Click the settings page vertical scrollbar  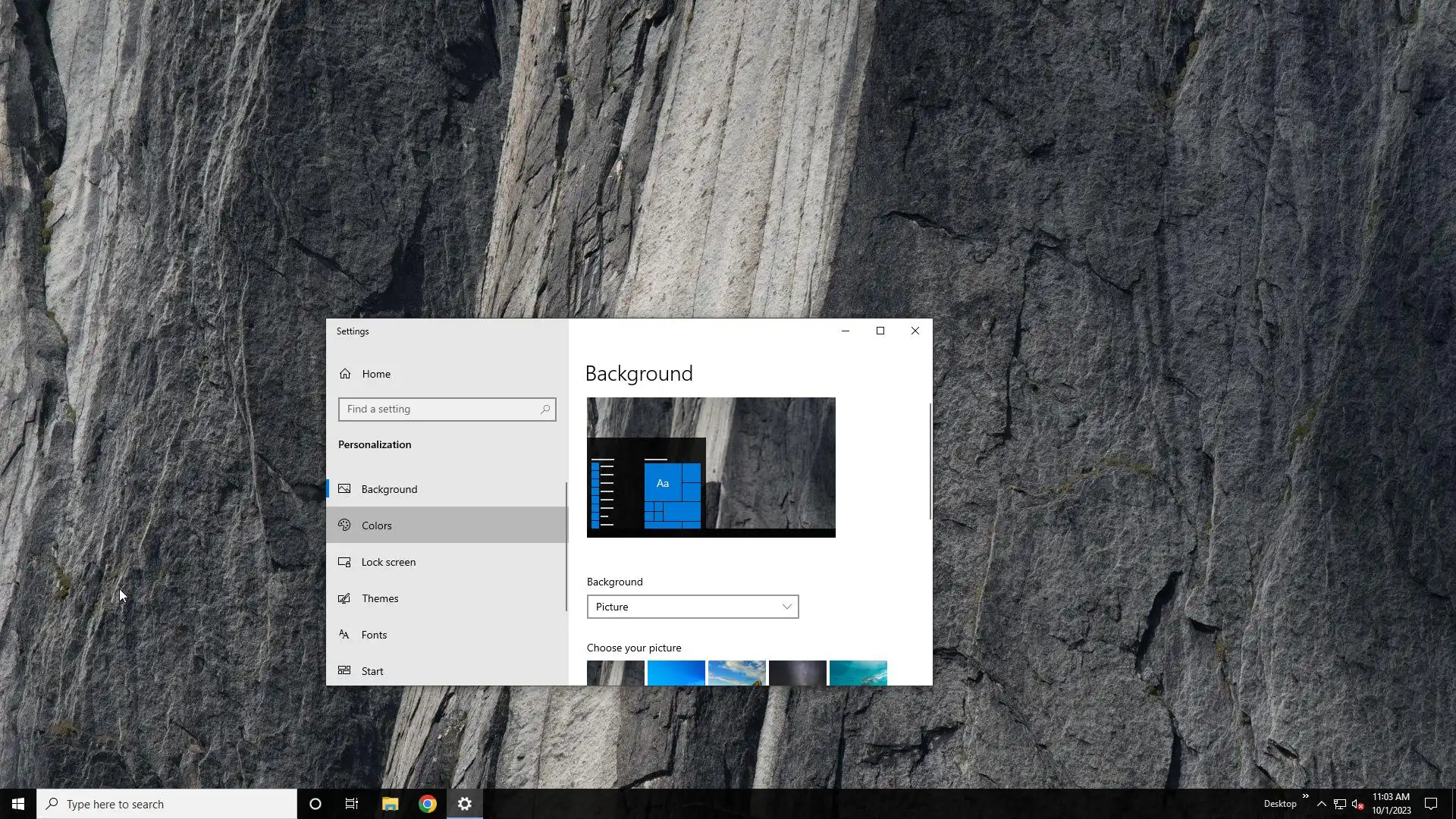(930, 461)
